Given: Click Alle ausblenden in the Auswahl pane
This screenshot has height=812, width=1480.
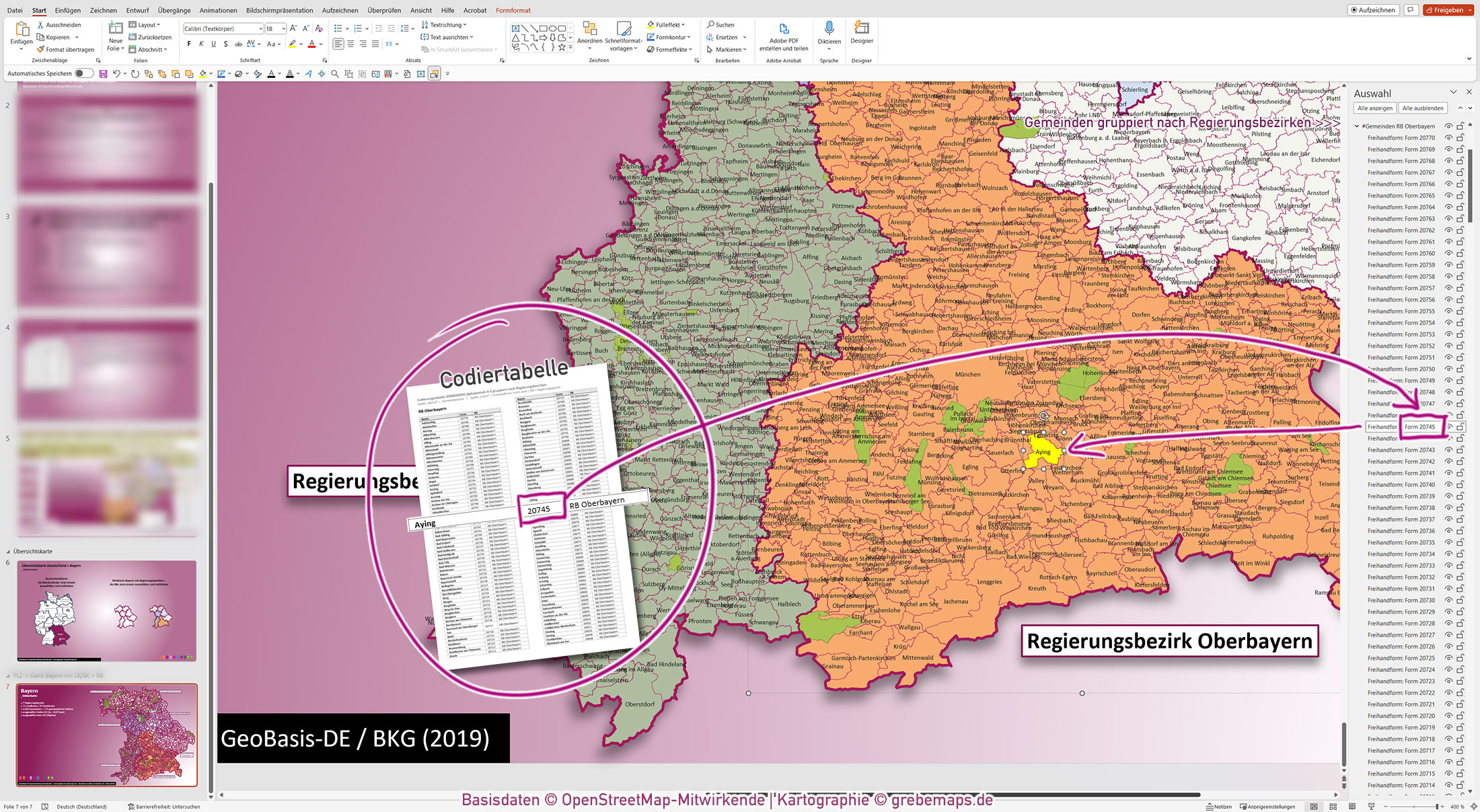Looking at the screenshot, I should pyautogui.click(x=1423, y=108).
